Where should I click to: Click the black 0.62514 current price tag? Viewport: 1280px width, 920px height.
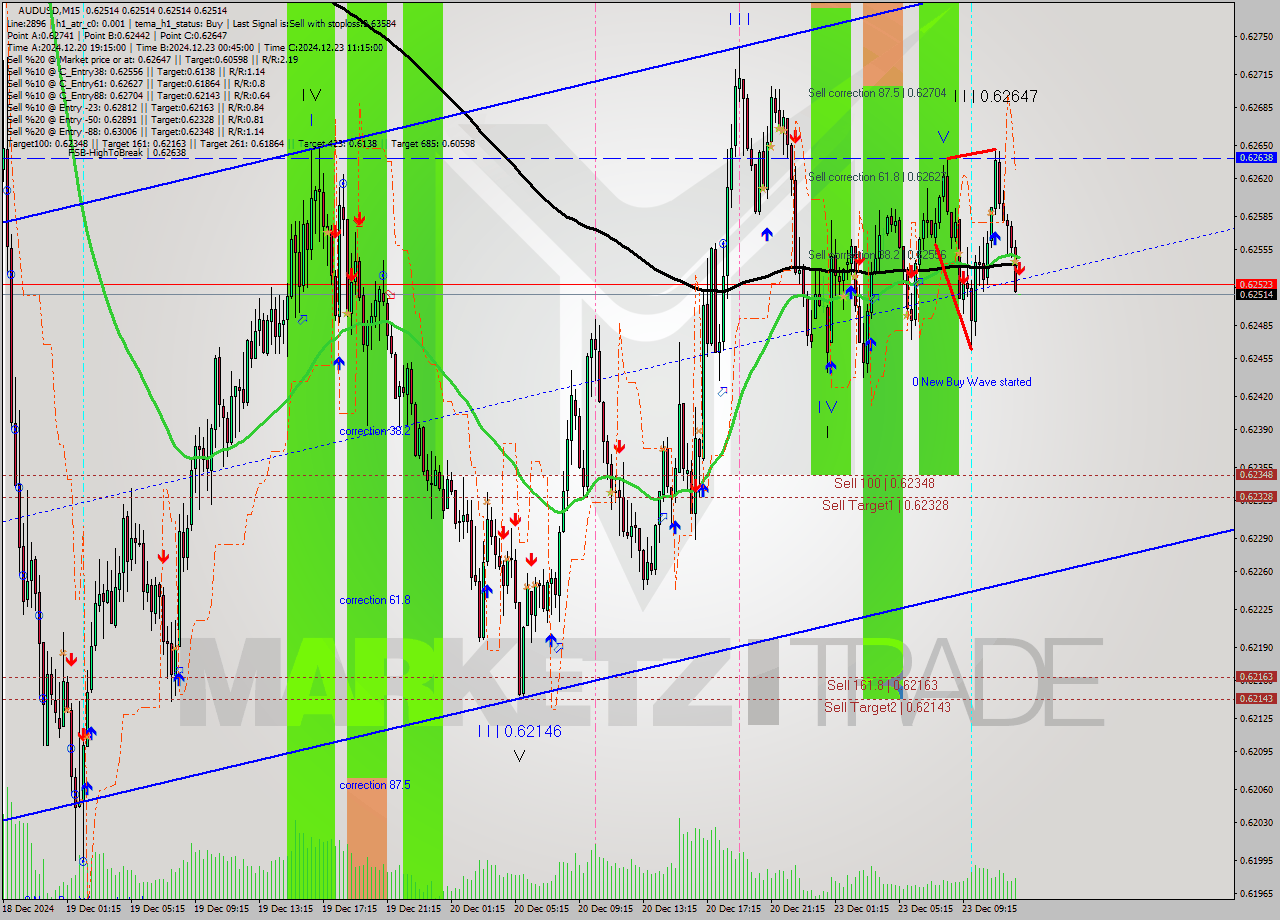tap(1256, 295)
